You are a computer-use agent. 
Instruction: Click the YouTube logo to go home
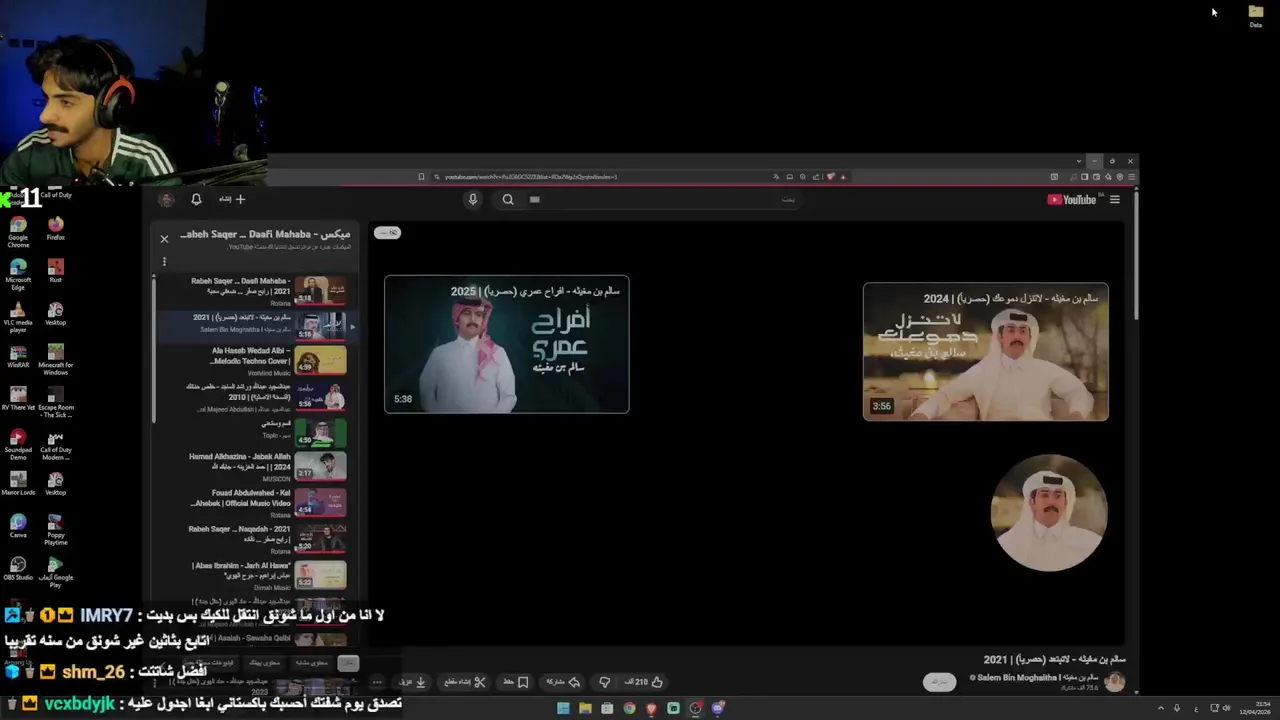(1072, 199)
